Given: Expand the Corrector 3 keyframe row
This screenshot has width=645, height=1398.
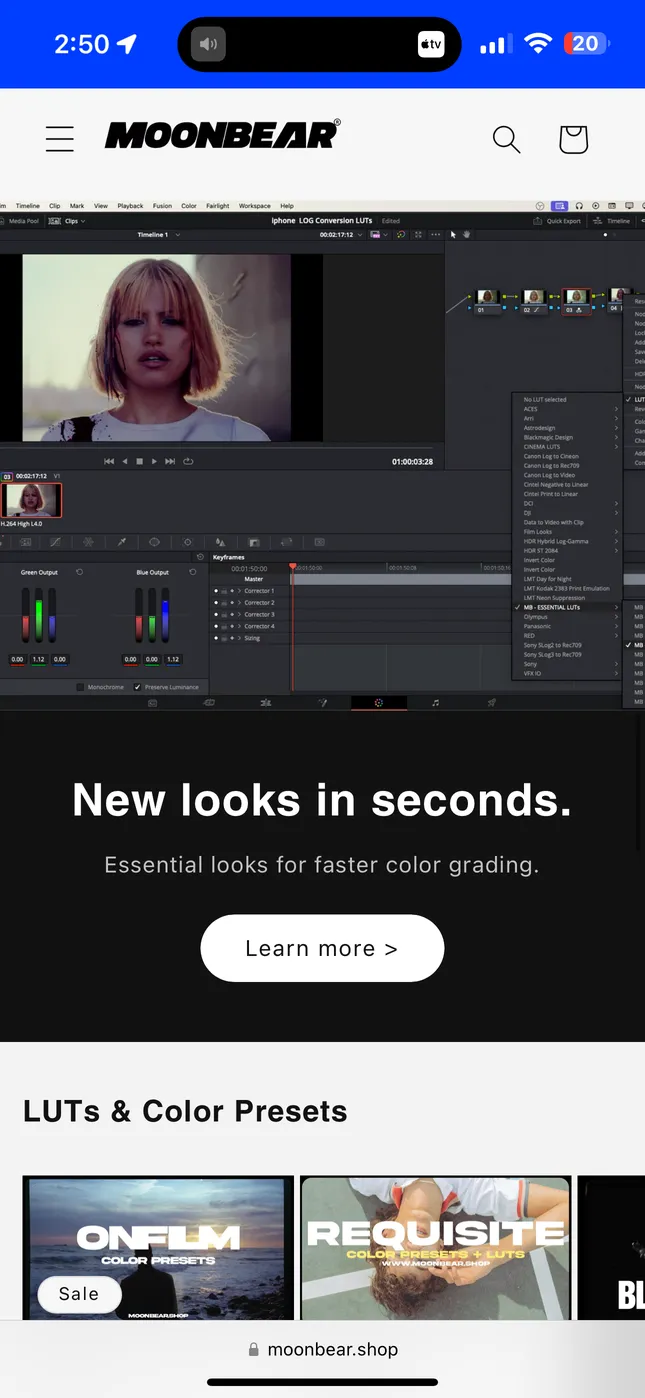Looking at the screenshot, I should pos(239,615).
